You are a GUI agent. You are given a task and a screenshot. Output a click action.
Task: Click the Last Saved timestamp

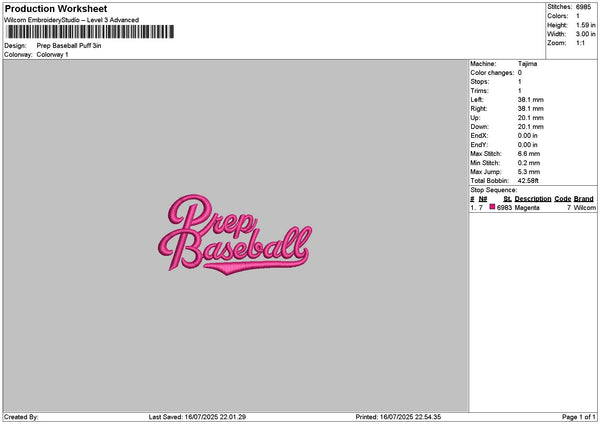pos(197,417)
